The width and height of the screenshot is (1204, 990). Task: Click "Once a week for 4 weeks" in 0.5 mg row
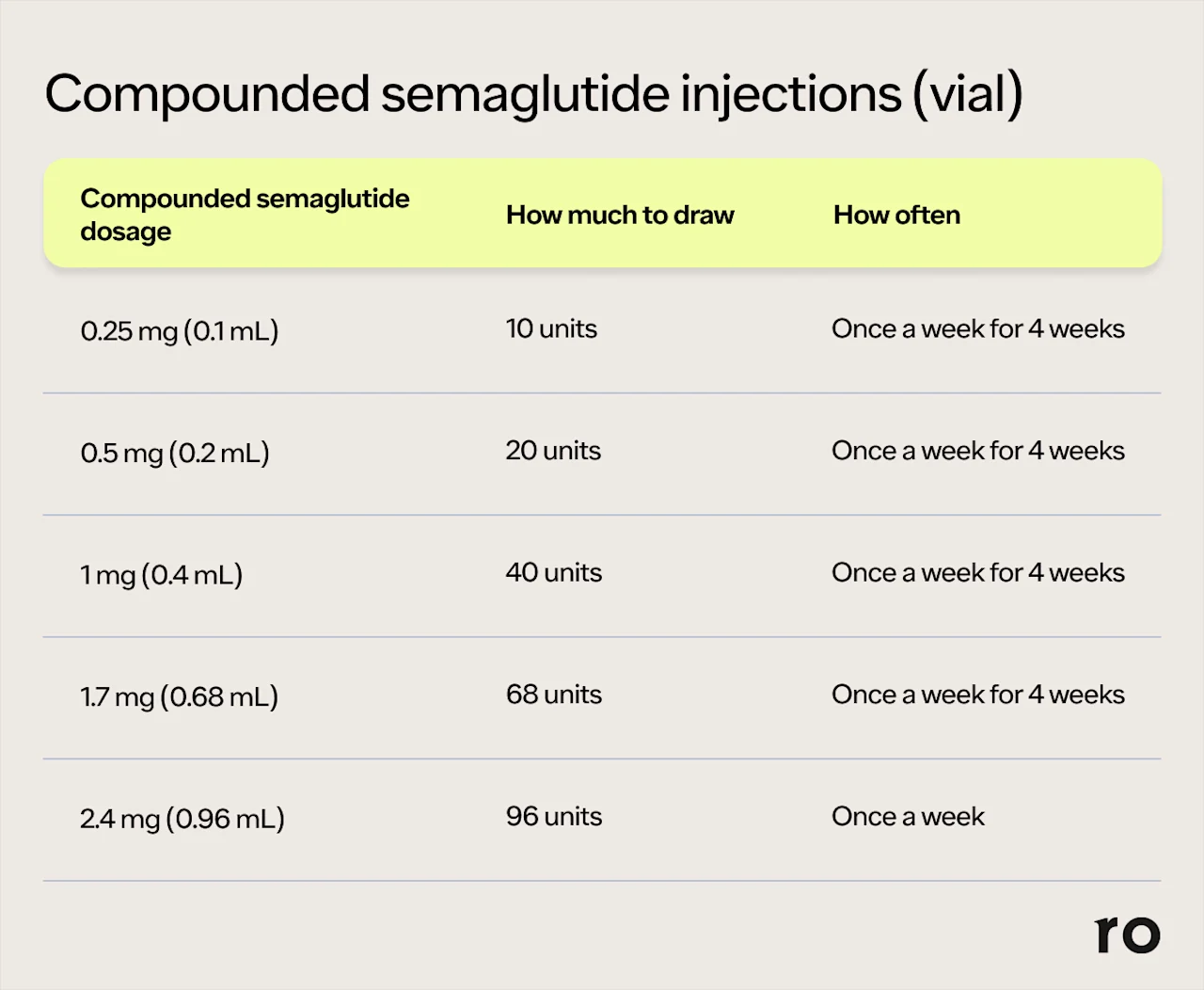point(977,451)
